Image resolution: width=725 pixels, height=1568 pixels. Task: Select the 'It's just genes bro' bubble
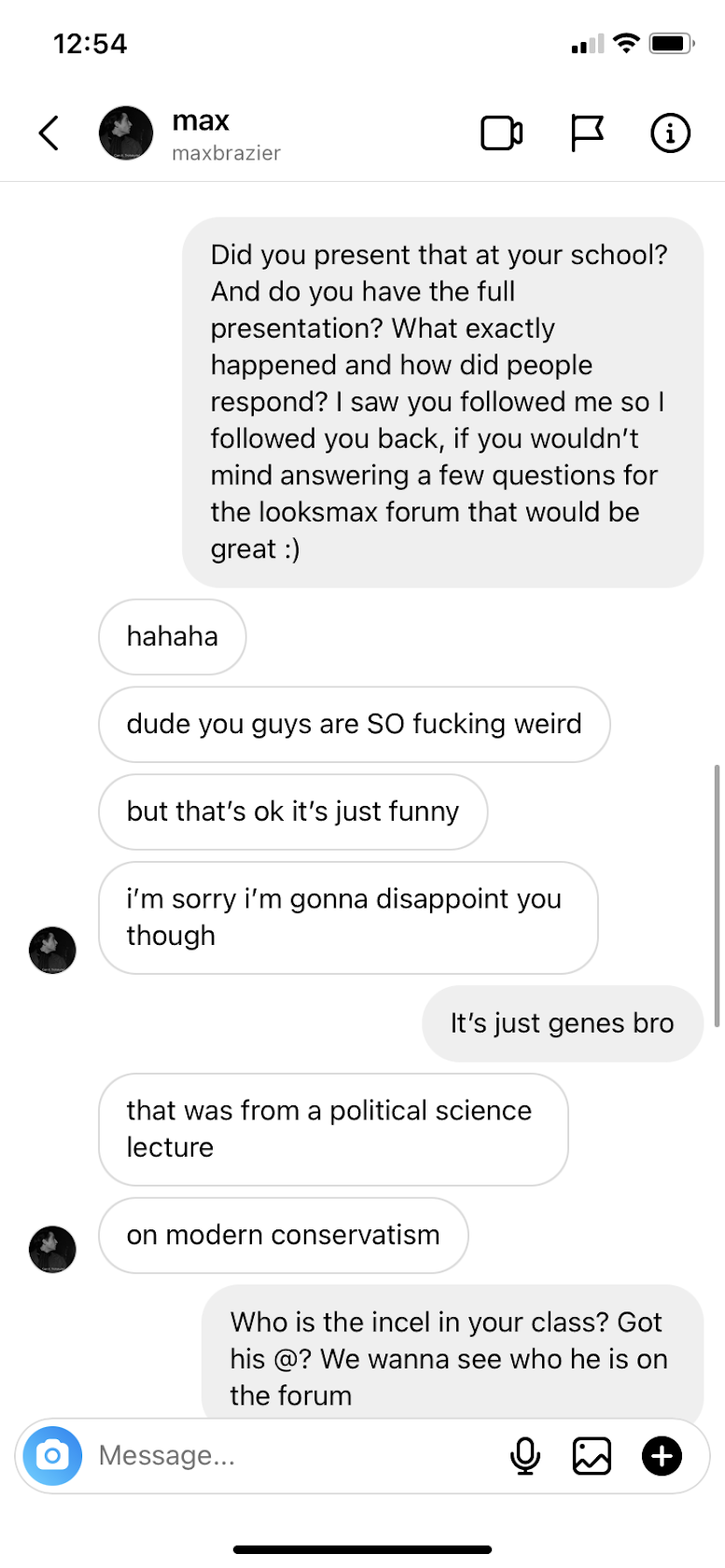point(563,1023)
